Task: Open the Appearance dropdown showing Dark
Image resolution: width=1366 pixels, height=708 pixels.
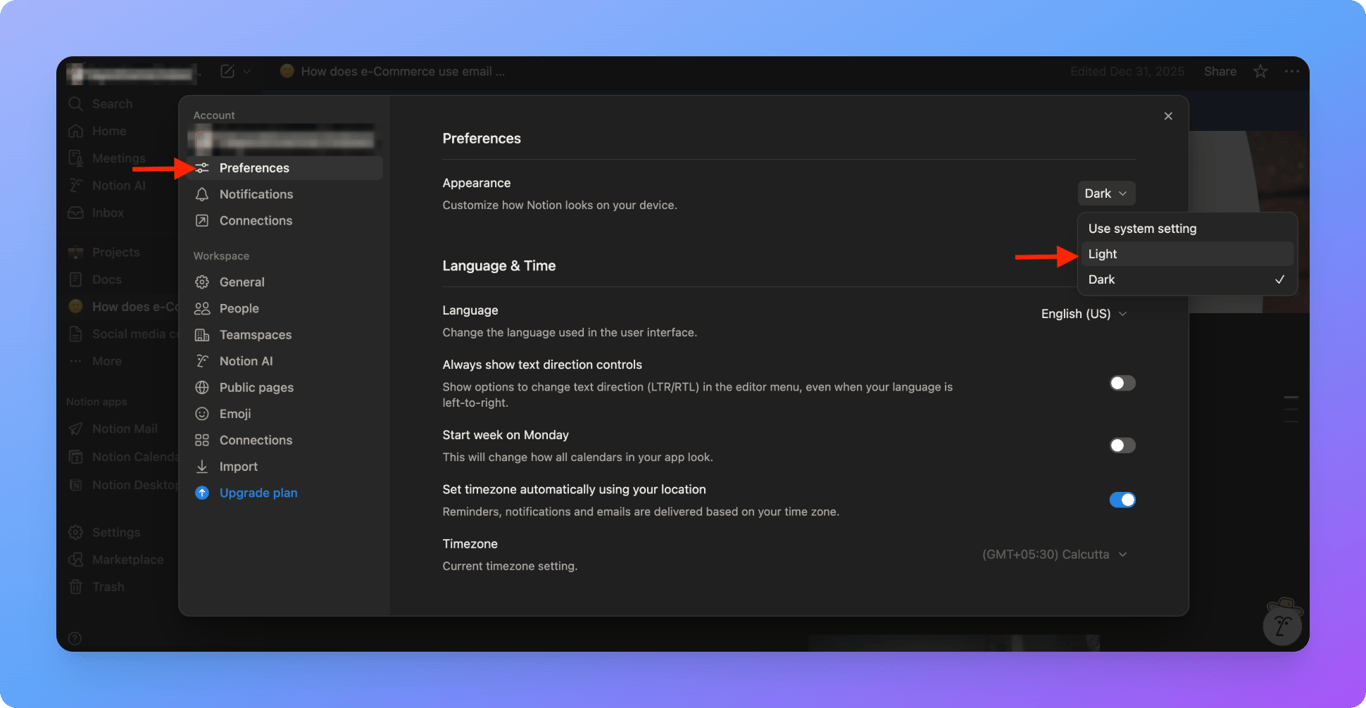Action: [x=1106, y=192]
